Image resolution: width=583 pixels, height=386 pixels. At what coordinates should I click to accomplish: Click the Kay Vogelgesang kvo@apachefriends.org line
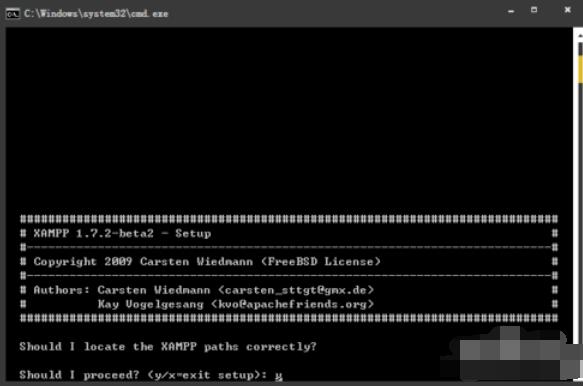point(236,304)
